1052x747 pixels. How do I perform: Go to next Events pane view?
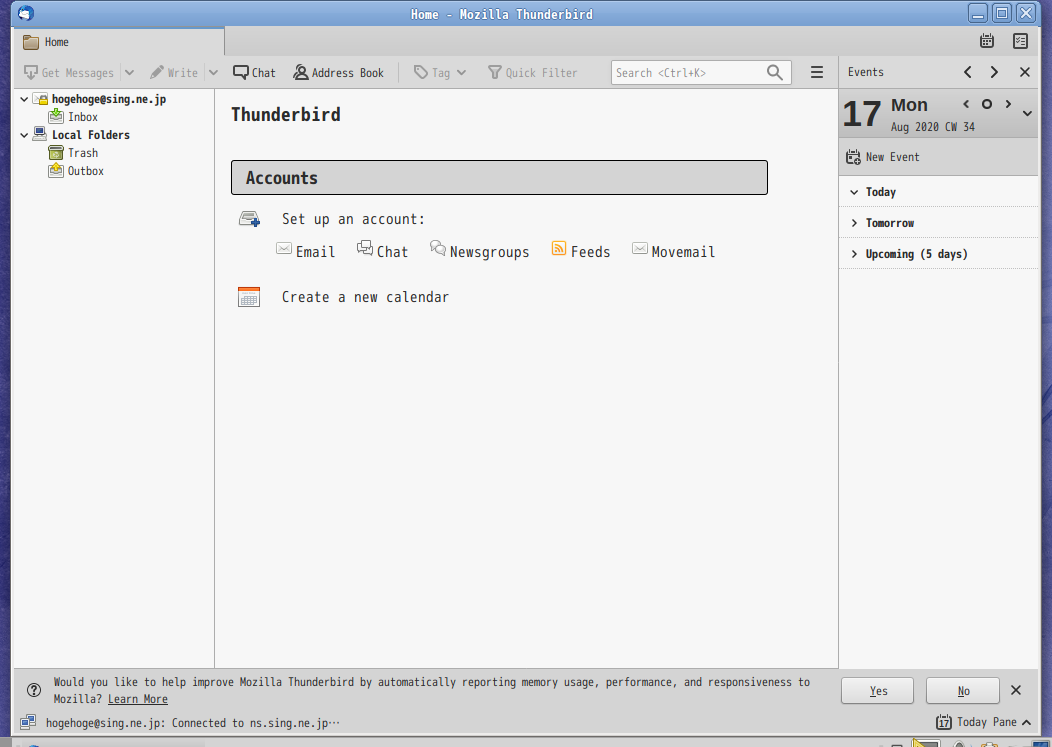(x=994, y=72)
